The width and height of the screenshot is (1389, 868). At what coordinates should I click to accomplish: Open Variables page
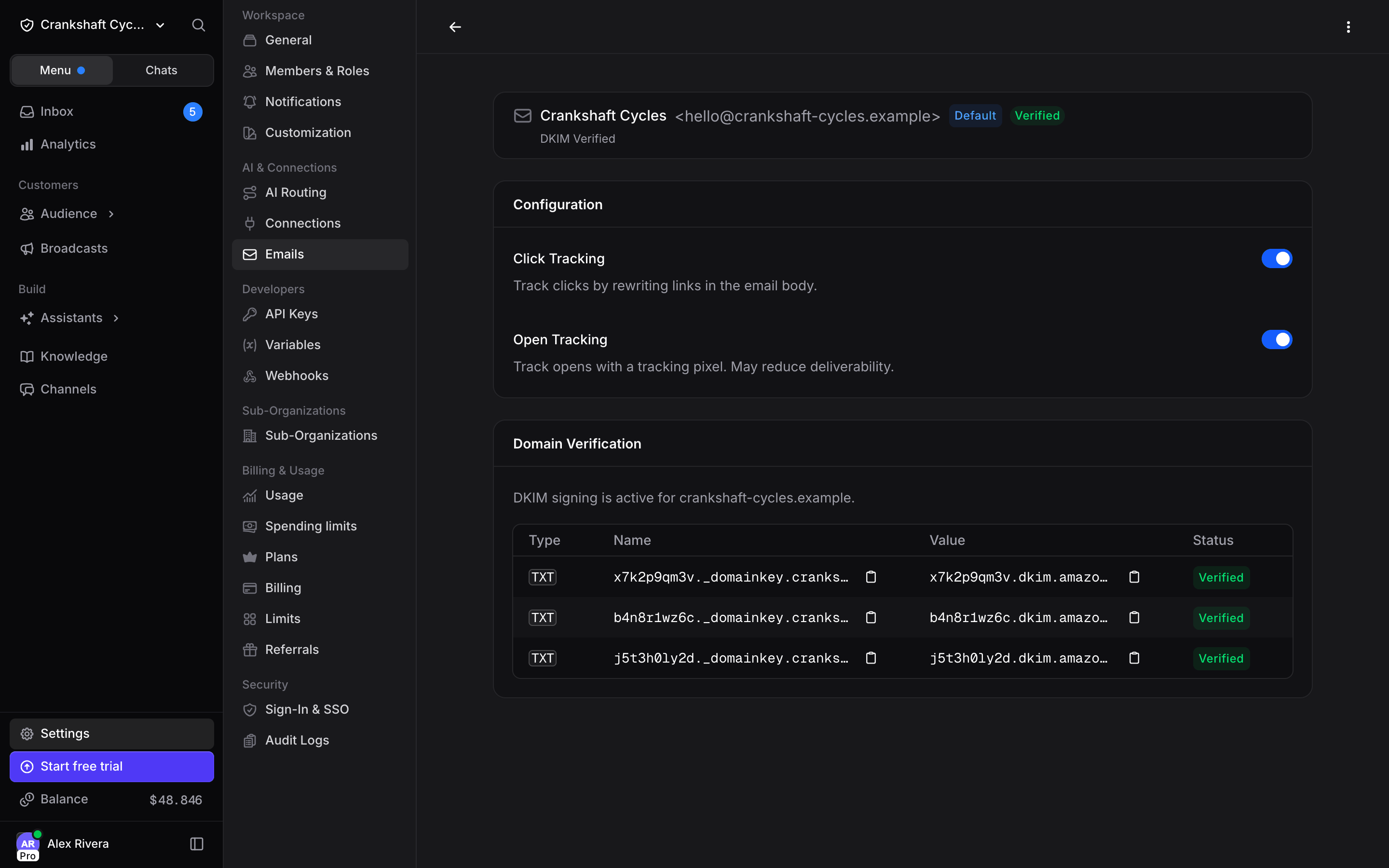(x=320, y=345)
